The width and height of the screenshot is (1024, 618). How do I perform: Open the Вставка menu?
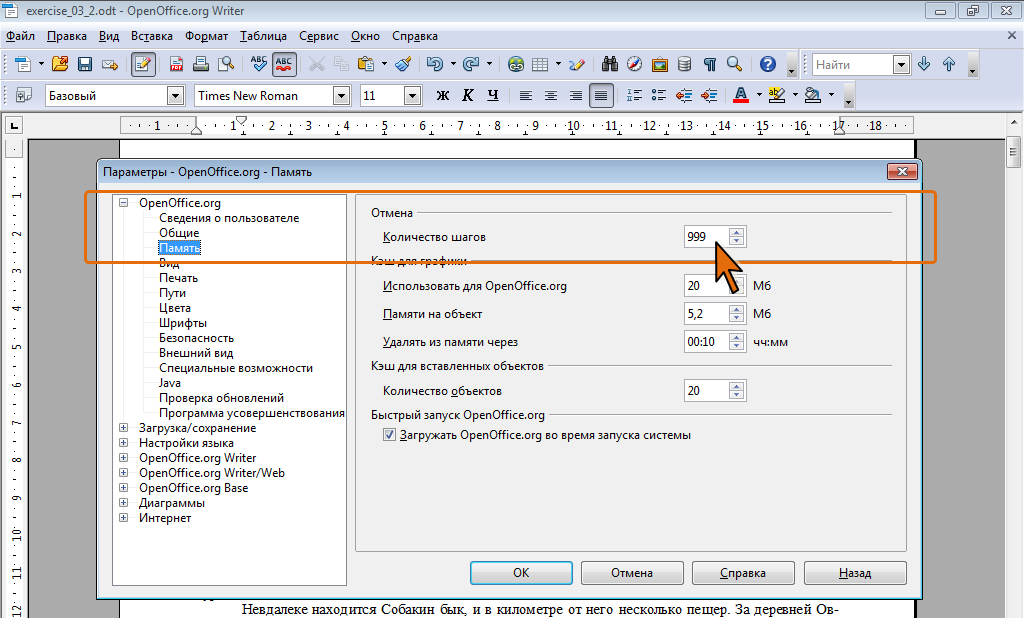152,36
